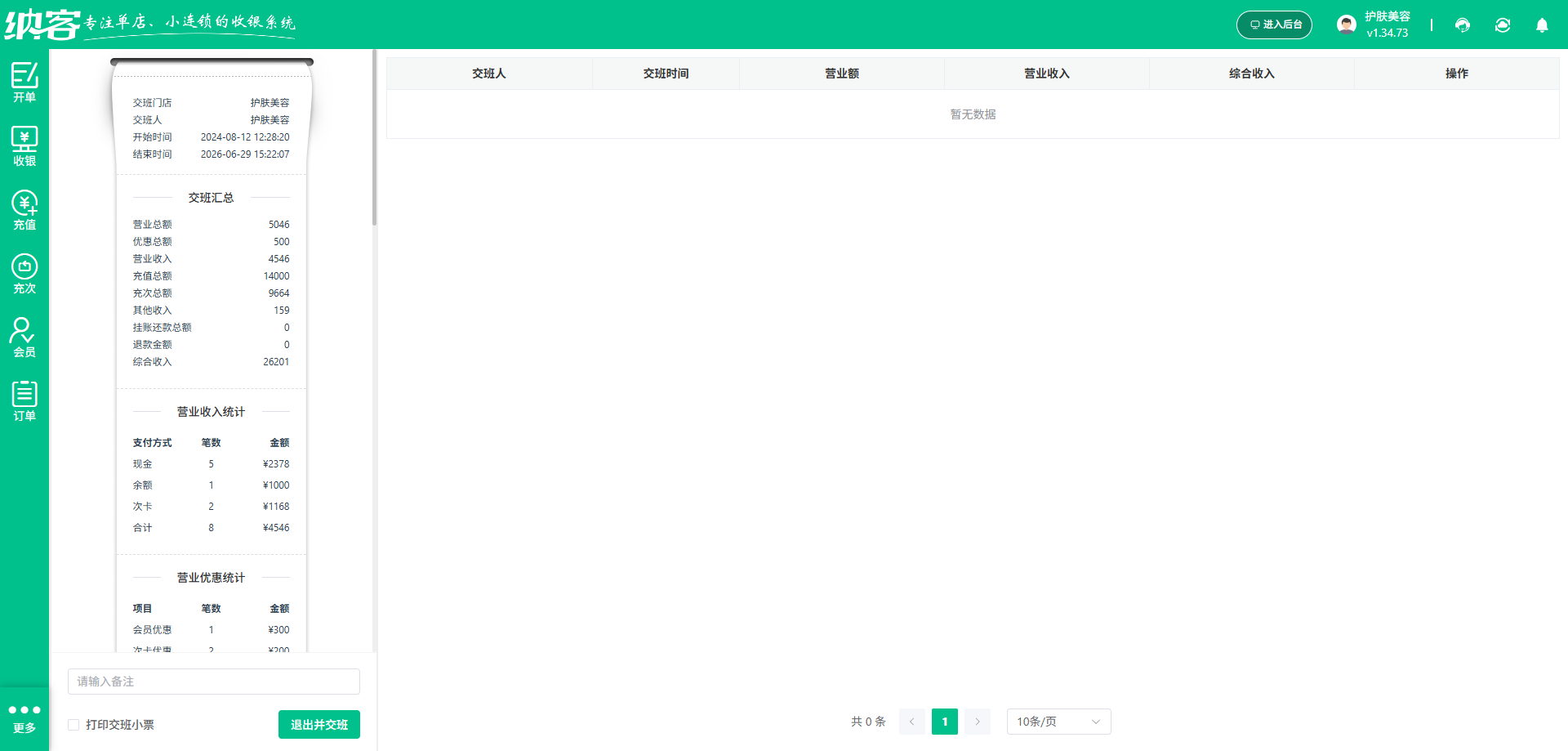
Task: Click the 余额 payment row amount ¥1000
Action: tap(276, 485)
